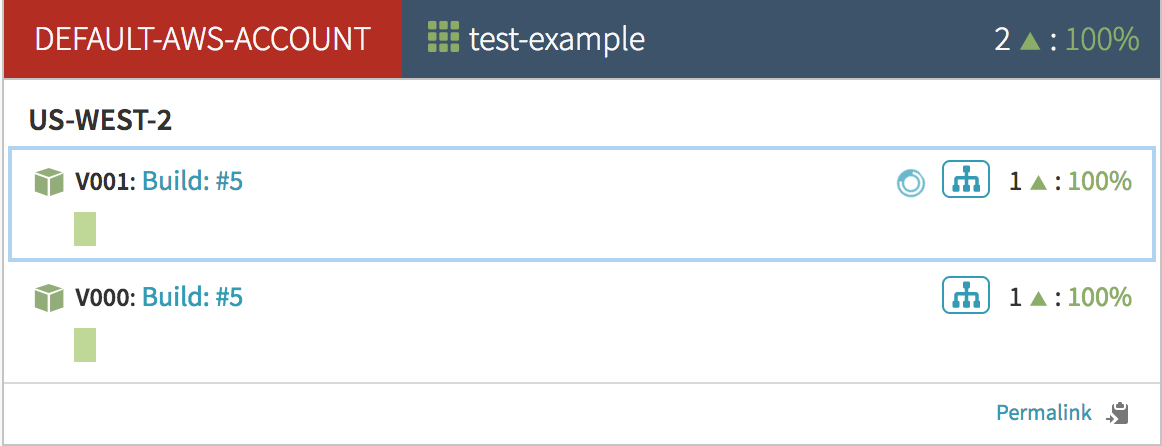Viewport: 1162px width, 446px height.
Task: Select the green instance square under V001
Action: pos(85,228)
